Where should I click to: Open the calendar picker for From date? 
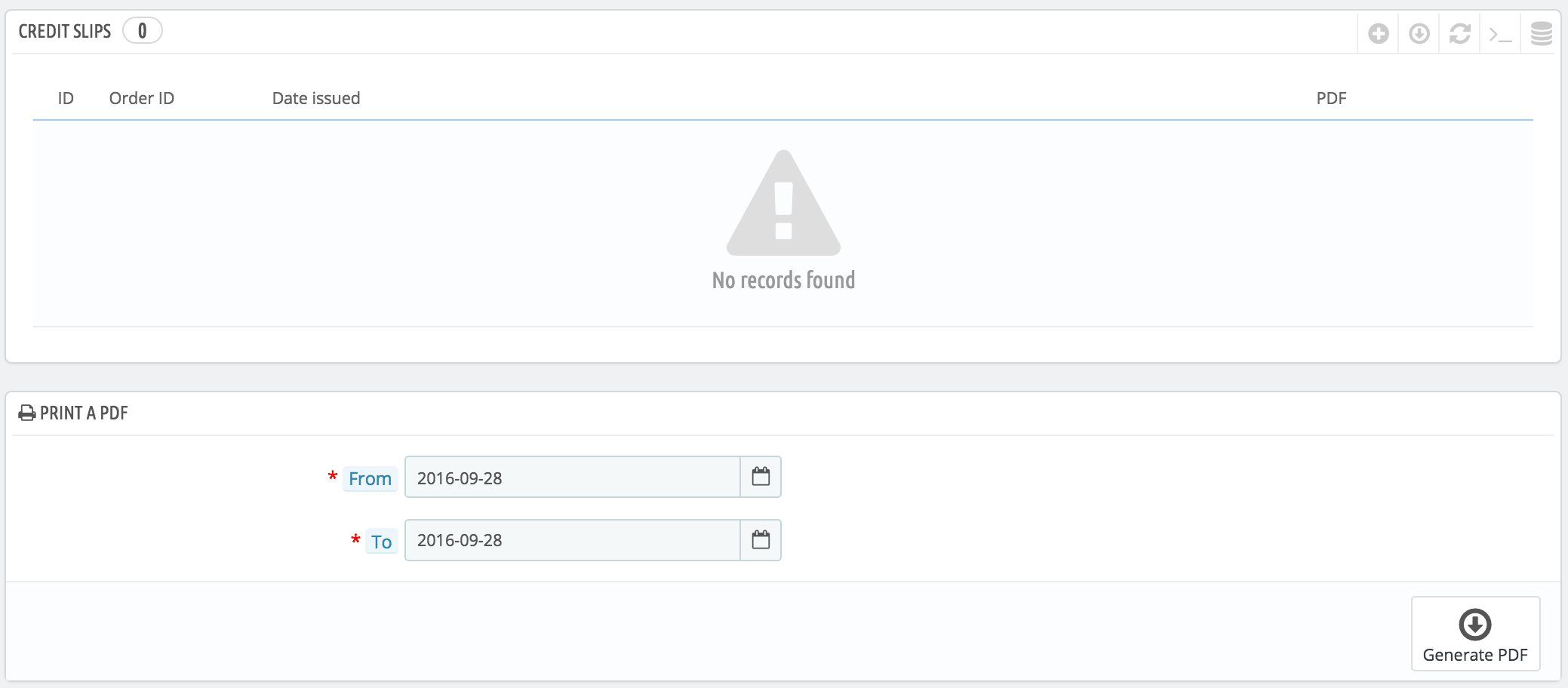(x=761, y=477)
